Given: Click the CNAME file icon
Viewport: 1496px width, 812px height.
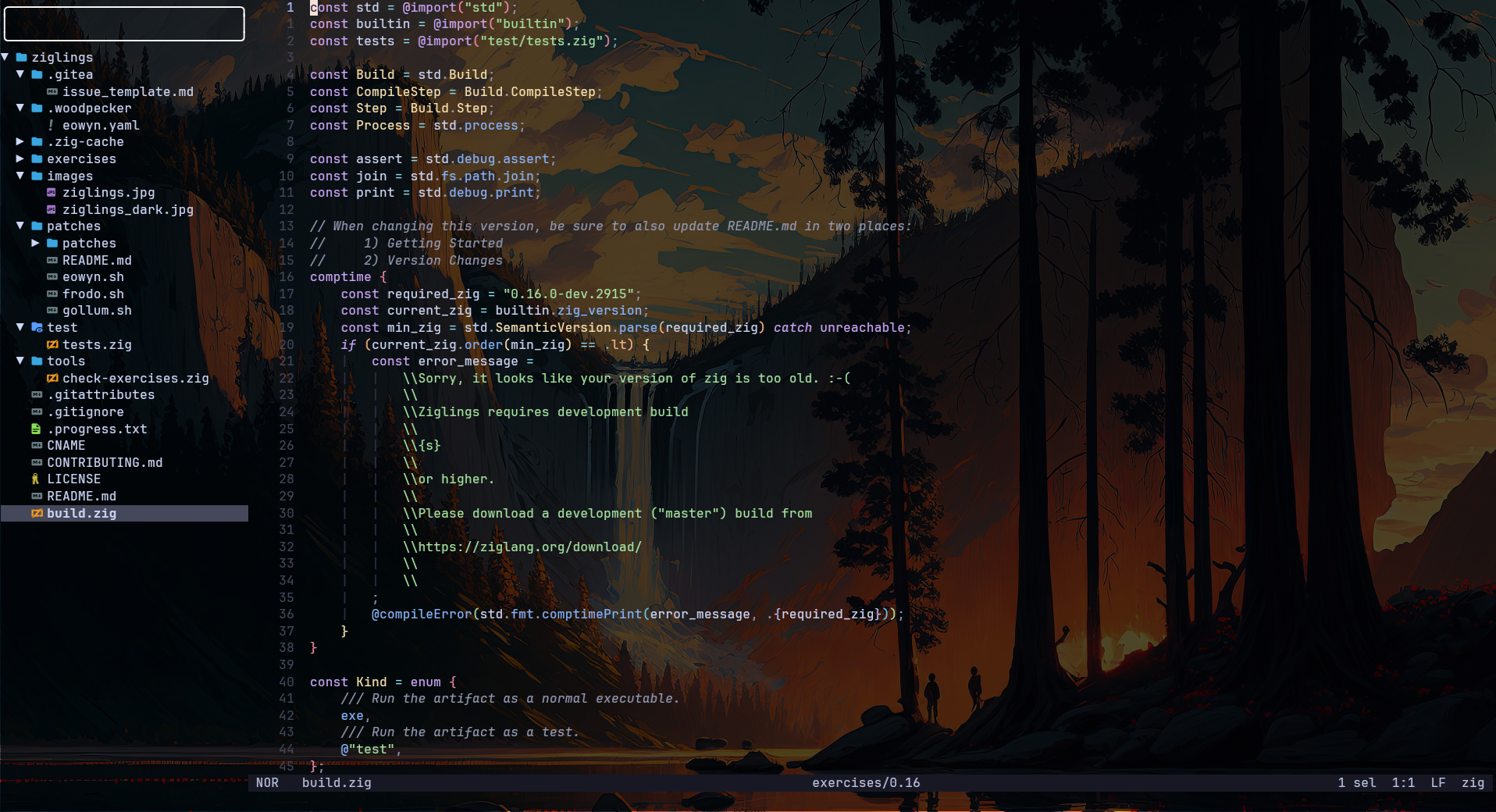Looking at the screenshot, I should 37,445.
